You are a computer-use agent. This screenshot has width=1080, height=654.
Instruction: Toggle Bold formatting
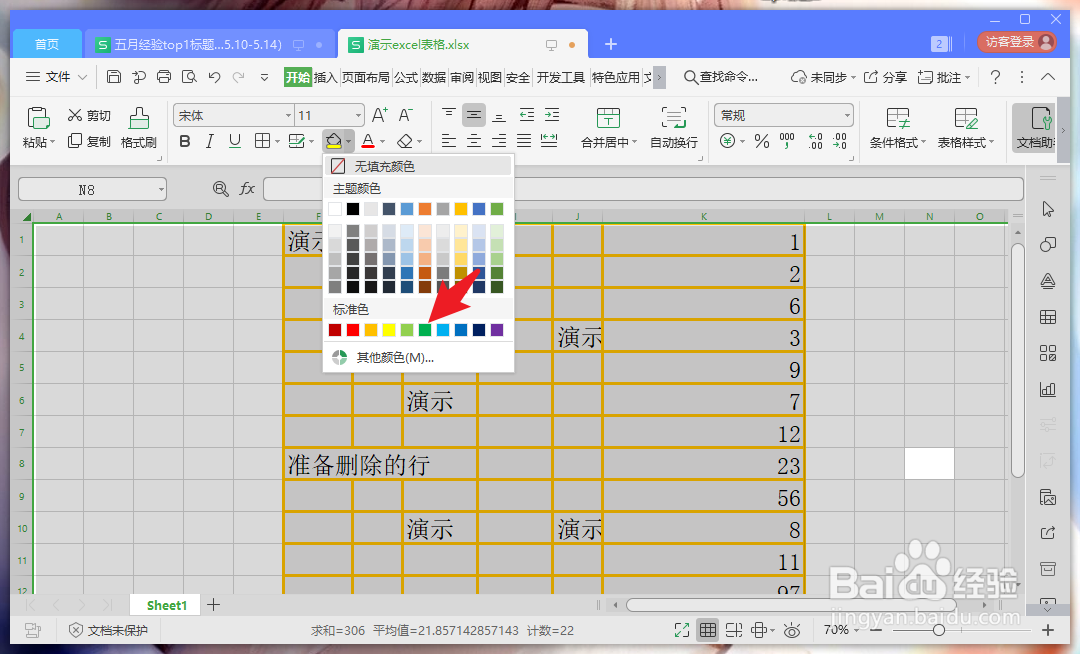point(185,141)
